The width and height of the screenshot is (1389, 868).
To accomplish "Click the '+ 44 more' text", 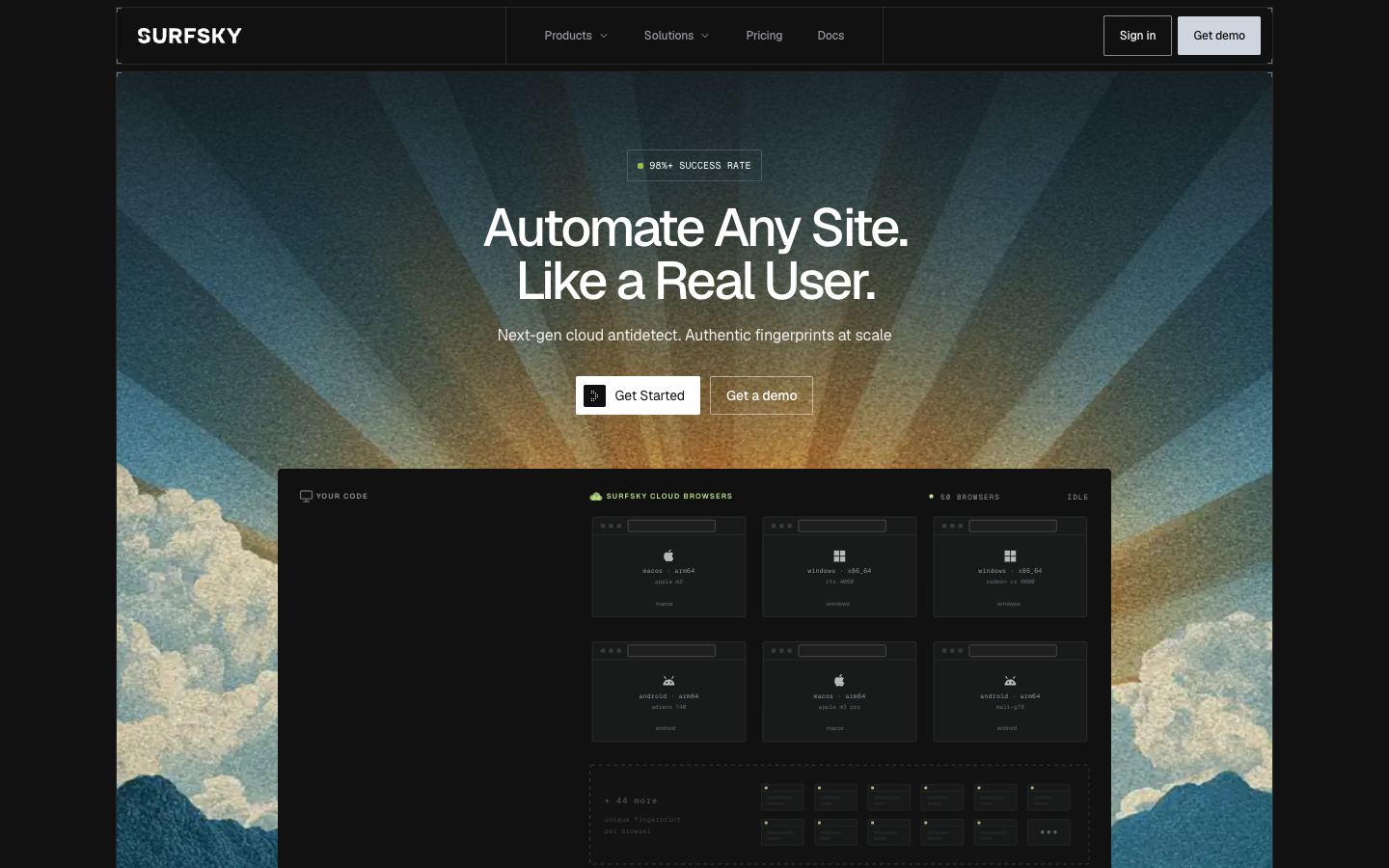I will pyautogui.click(x=631, y=800).
